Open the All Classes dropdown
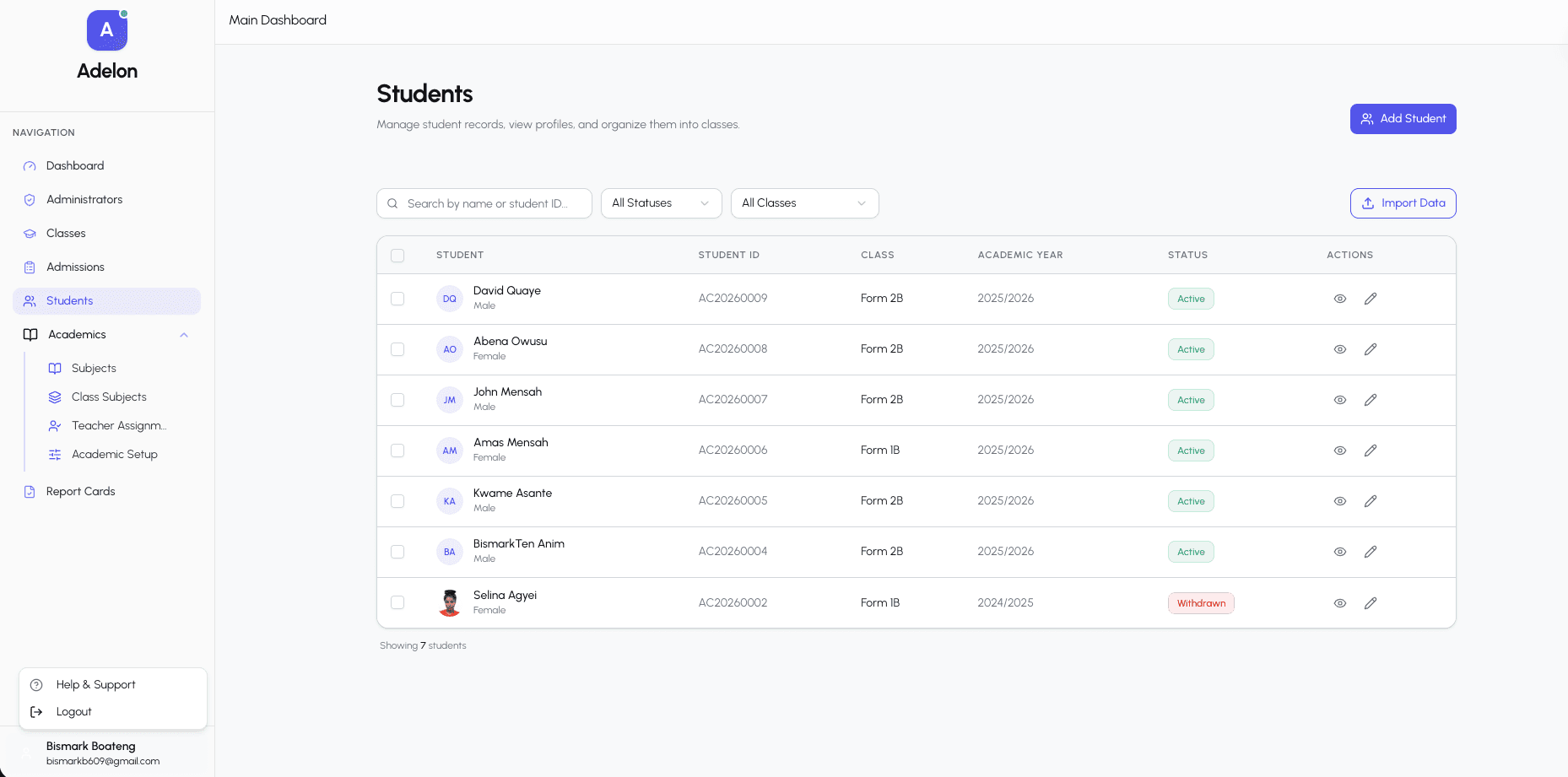Screen dimensions: 1568x777 click(805, 203)
